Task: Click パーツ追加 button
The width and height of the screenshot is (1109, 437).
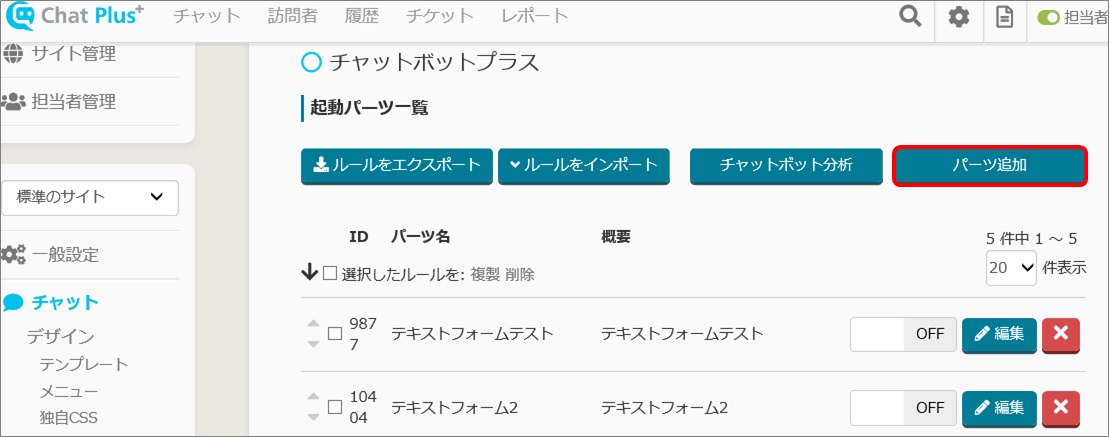Action: point(989,165)
